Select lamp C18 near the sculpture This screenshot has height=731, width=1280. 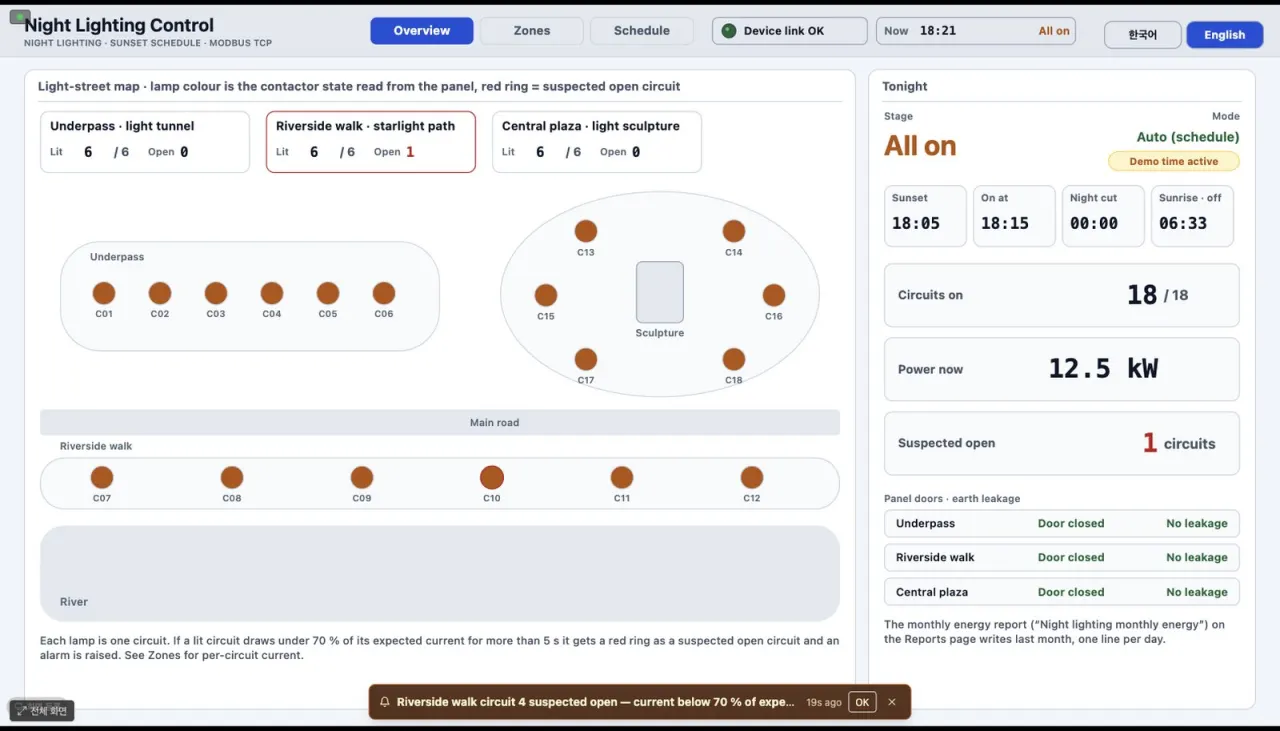[734, 359]
